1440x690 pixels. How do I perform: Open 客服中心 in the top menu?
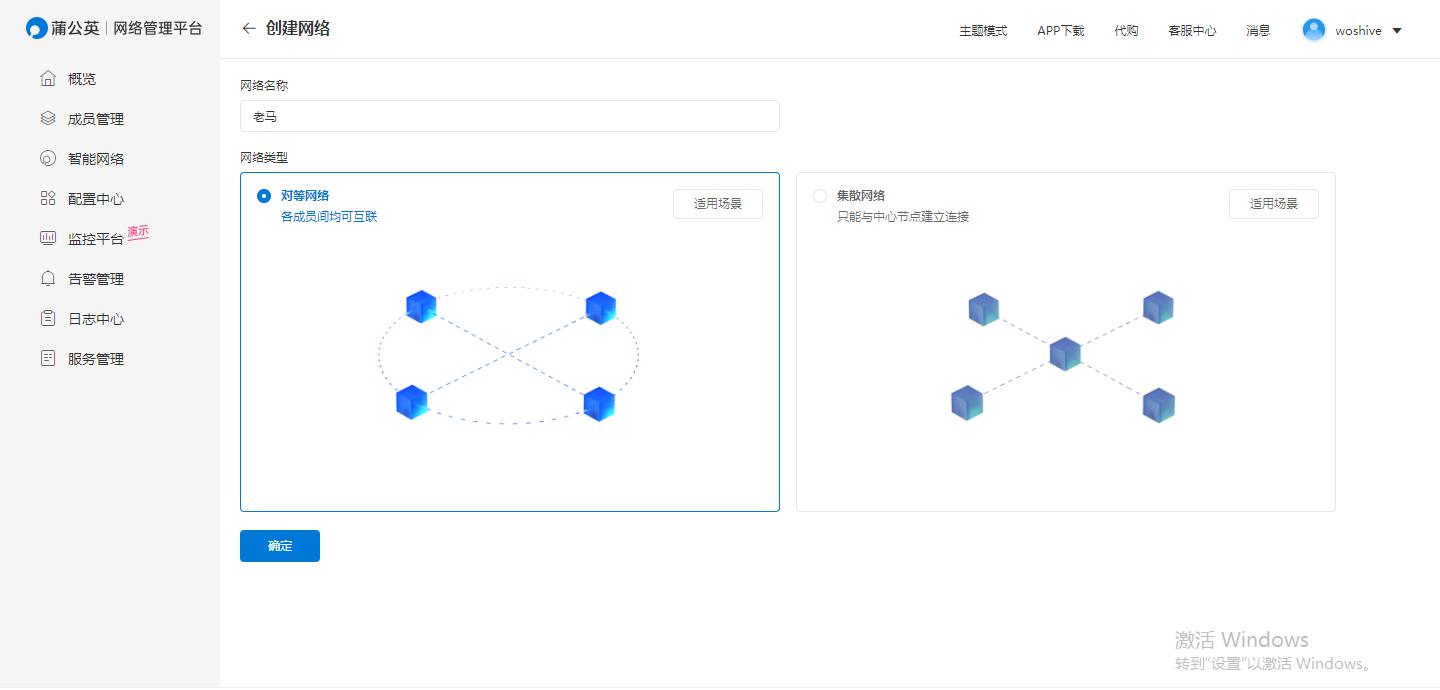pos(1192,31)
